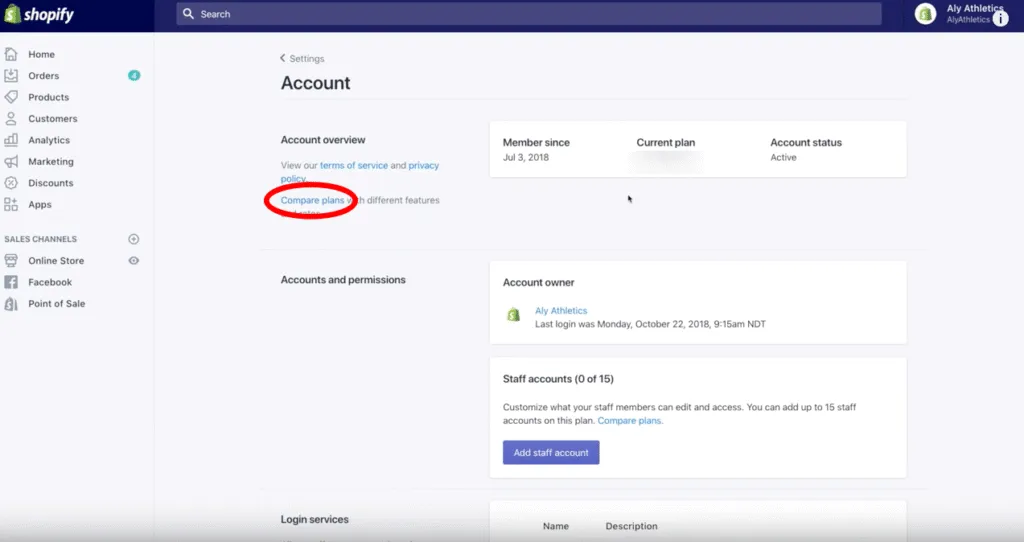Click the SALES CHANNELS section label

tap(40, 239)
